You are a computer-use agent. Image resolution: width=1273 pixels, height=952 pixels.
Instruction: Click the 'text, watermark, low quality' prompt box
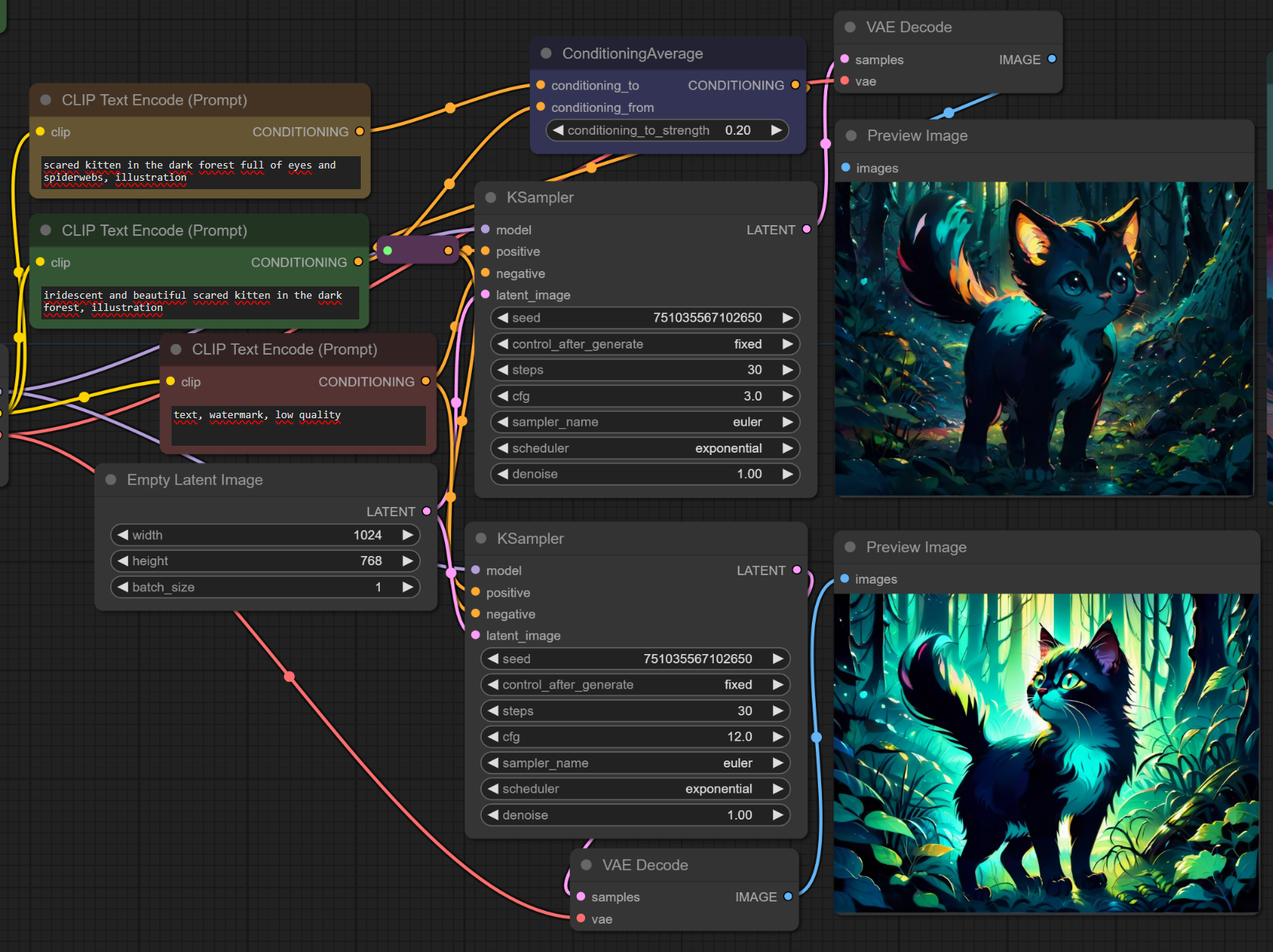coord(298,424)
